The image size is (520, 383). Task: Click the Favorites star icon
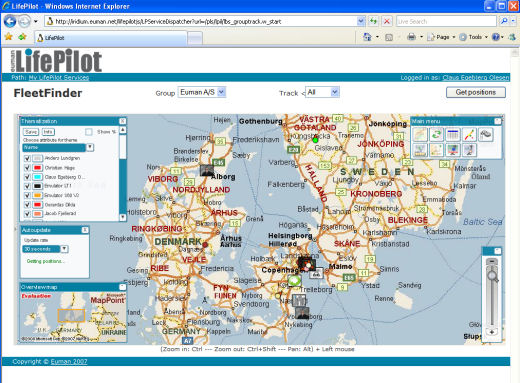click(9, 37)
